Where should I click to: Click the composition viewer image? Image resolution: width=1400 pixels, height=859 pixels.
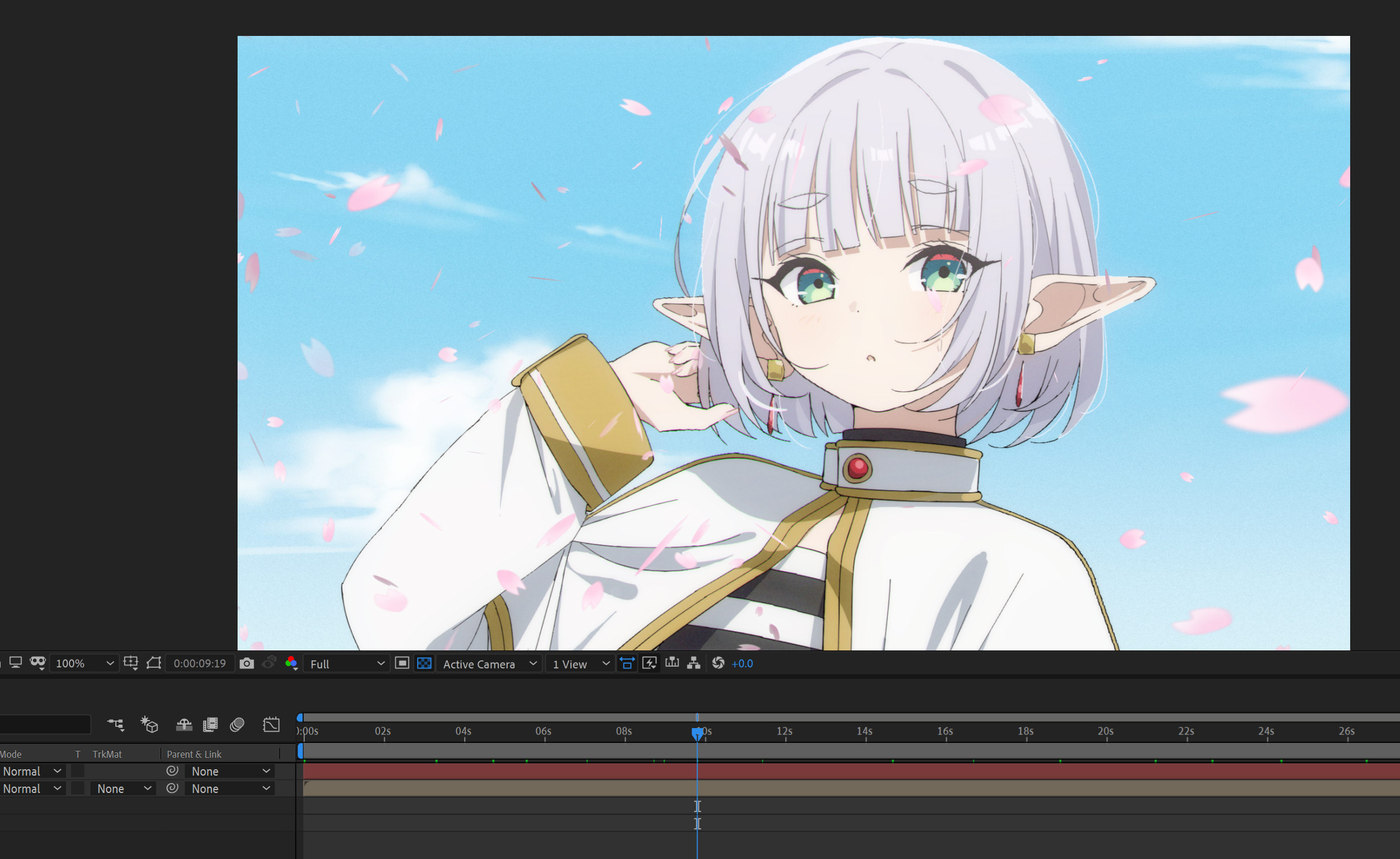coord(793,343)
